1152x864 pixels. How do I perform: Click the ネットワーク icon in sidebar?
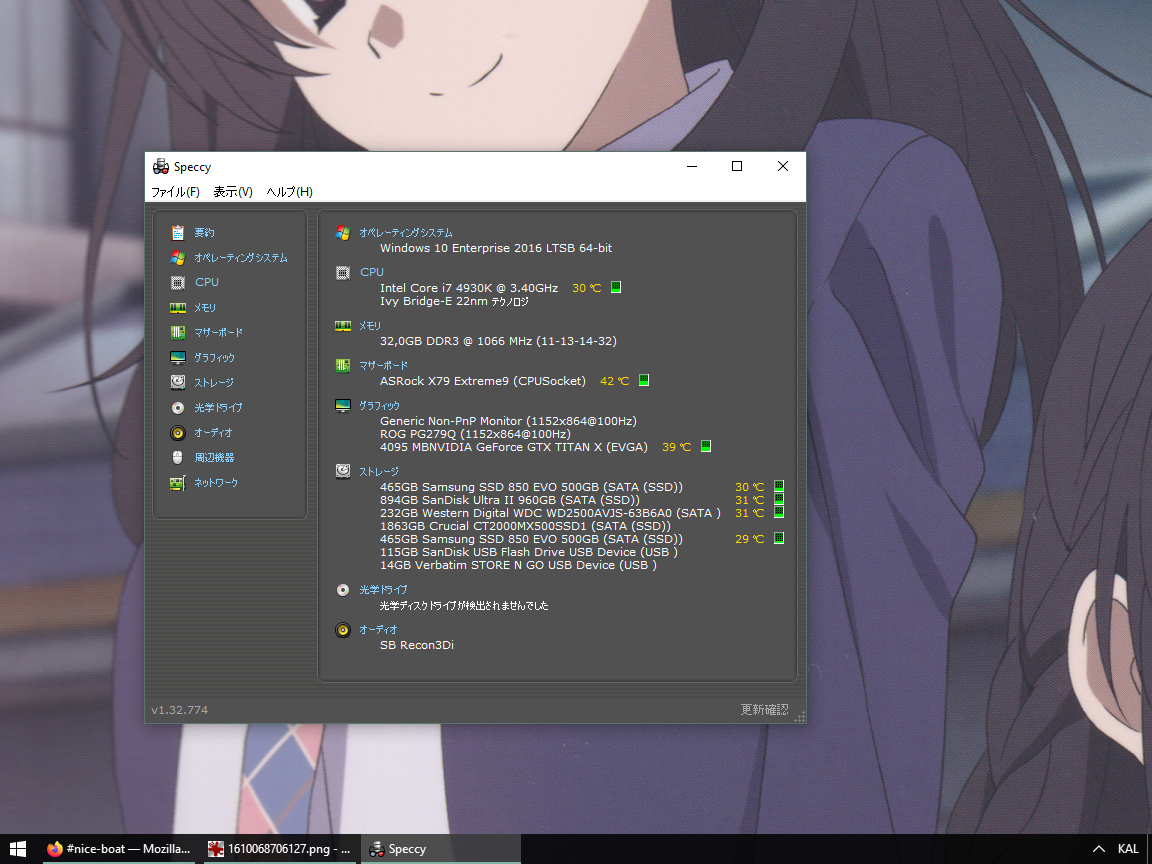click(x=178, y=483)
